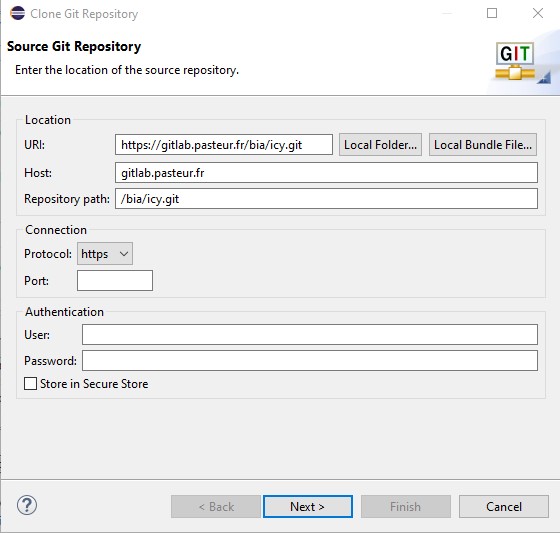Select the Repository path field
560x533 pixels.
coord(326,199)
